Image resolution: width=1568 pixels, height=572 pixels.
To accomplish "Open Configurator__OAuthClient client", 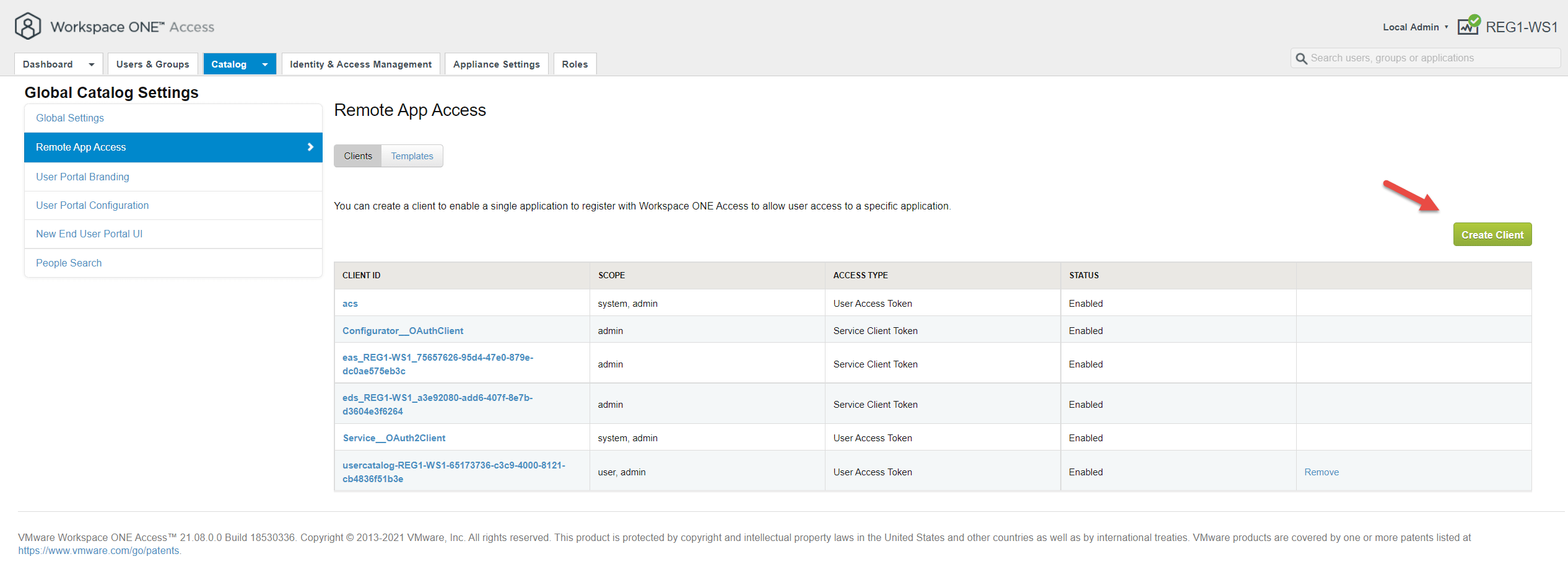I will click(x=403, y=331).
